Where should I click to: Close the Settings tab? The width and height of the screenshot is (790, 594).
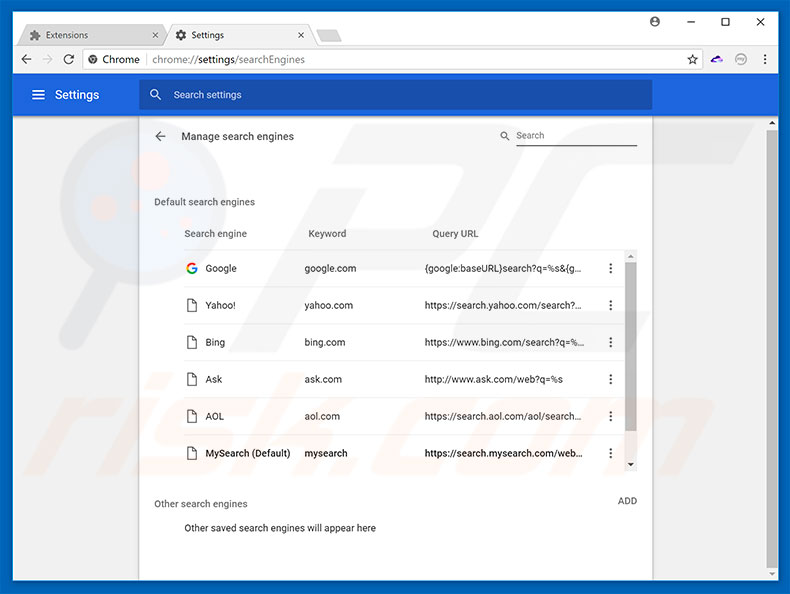299,35
